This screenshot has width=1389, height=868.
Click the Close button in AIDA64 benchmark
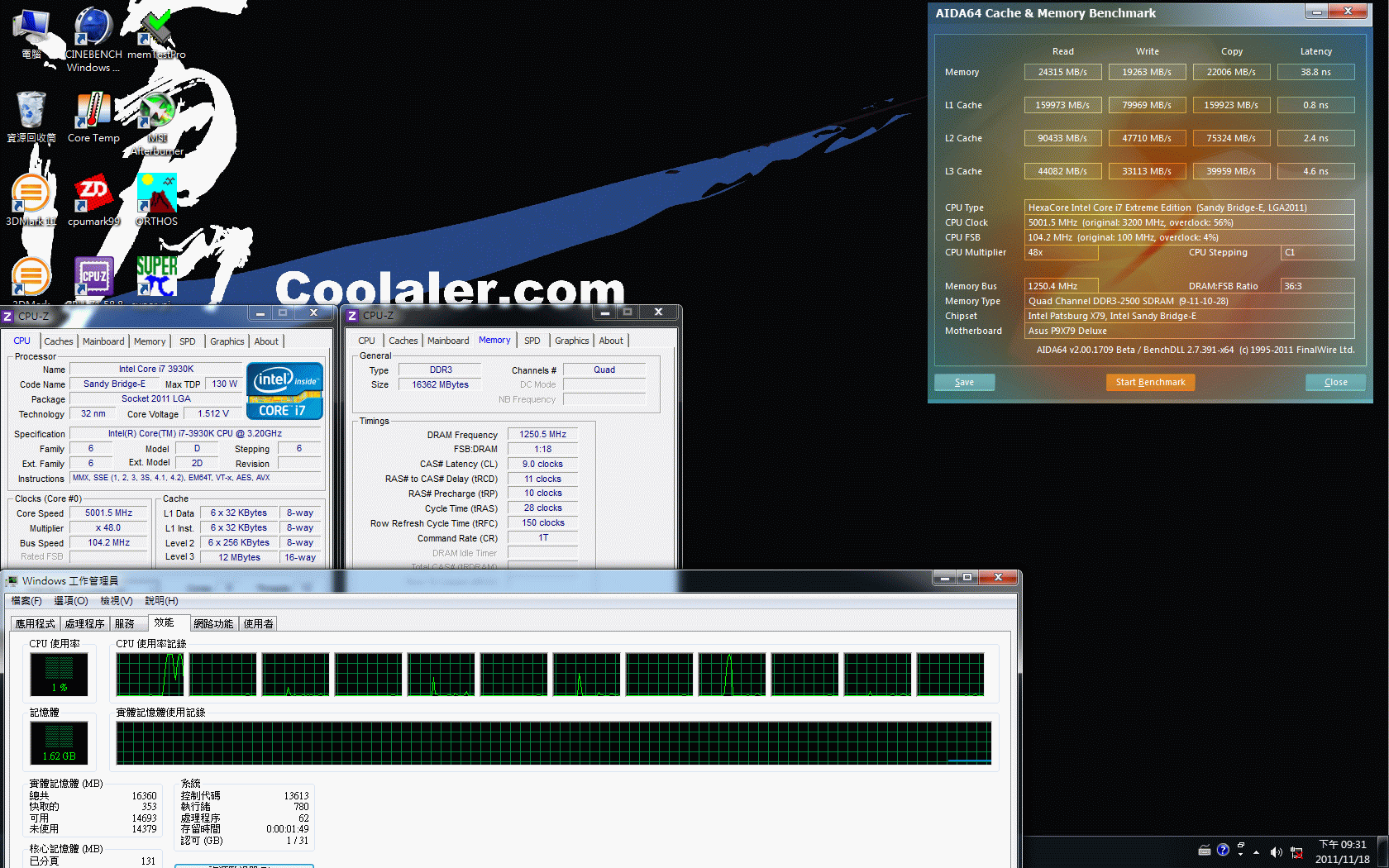point(1335,383)
